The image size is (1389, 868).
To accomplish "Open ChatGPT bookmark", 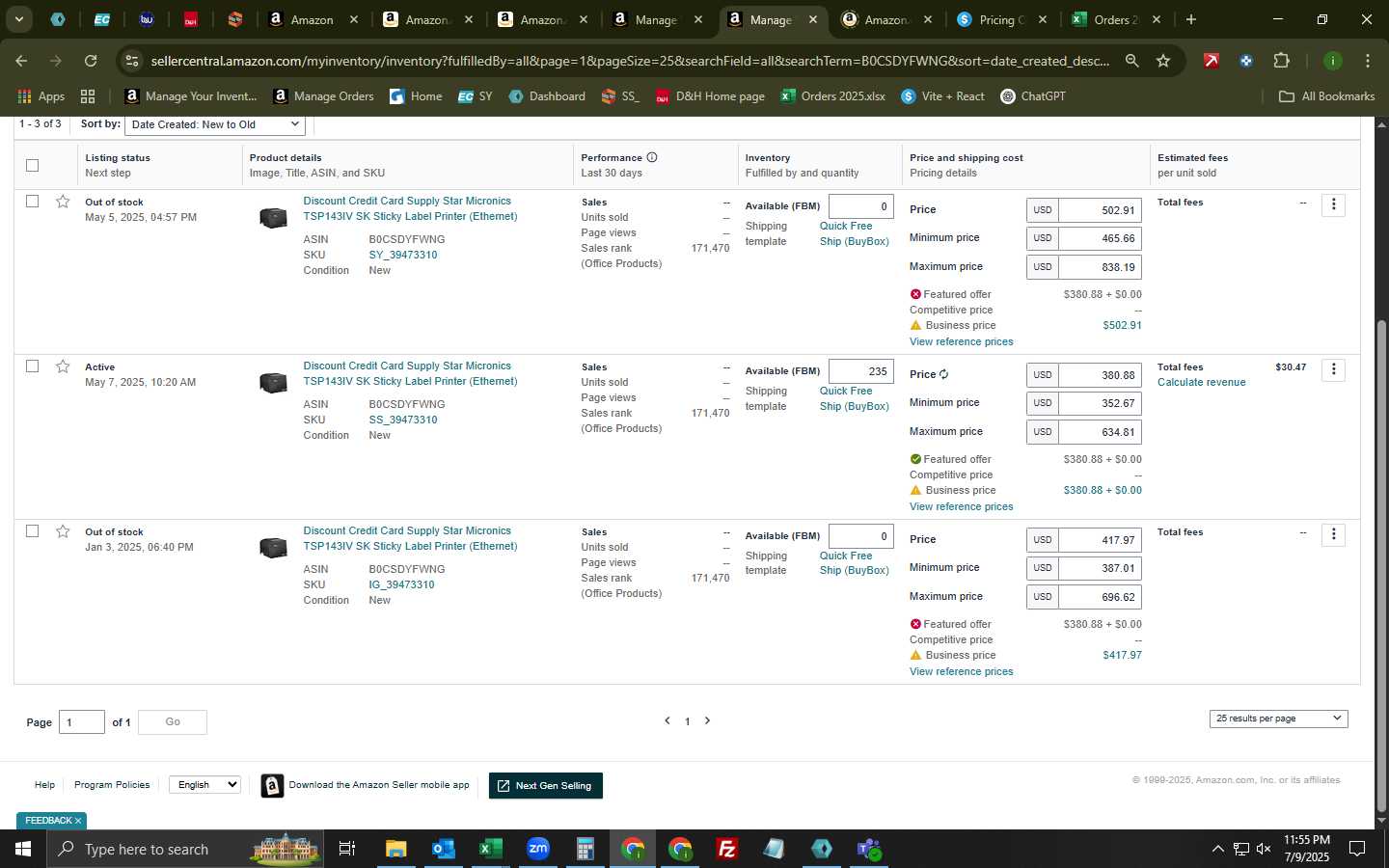I will pos(1033,96).
